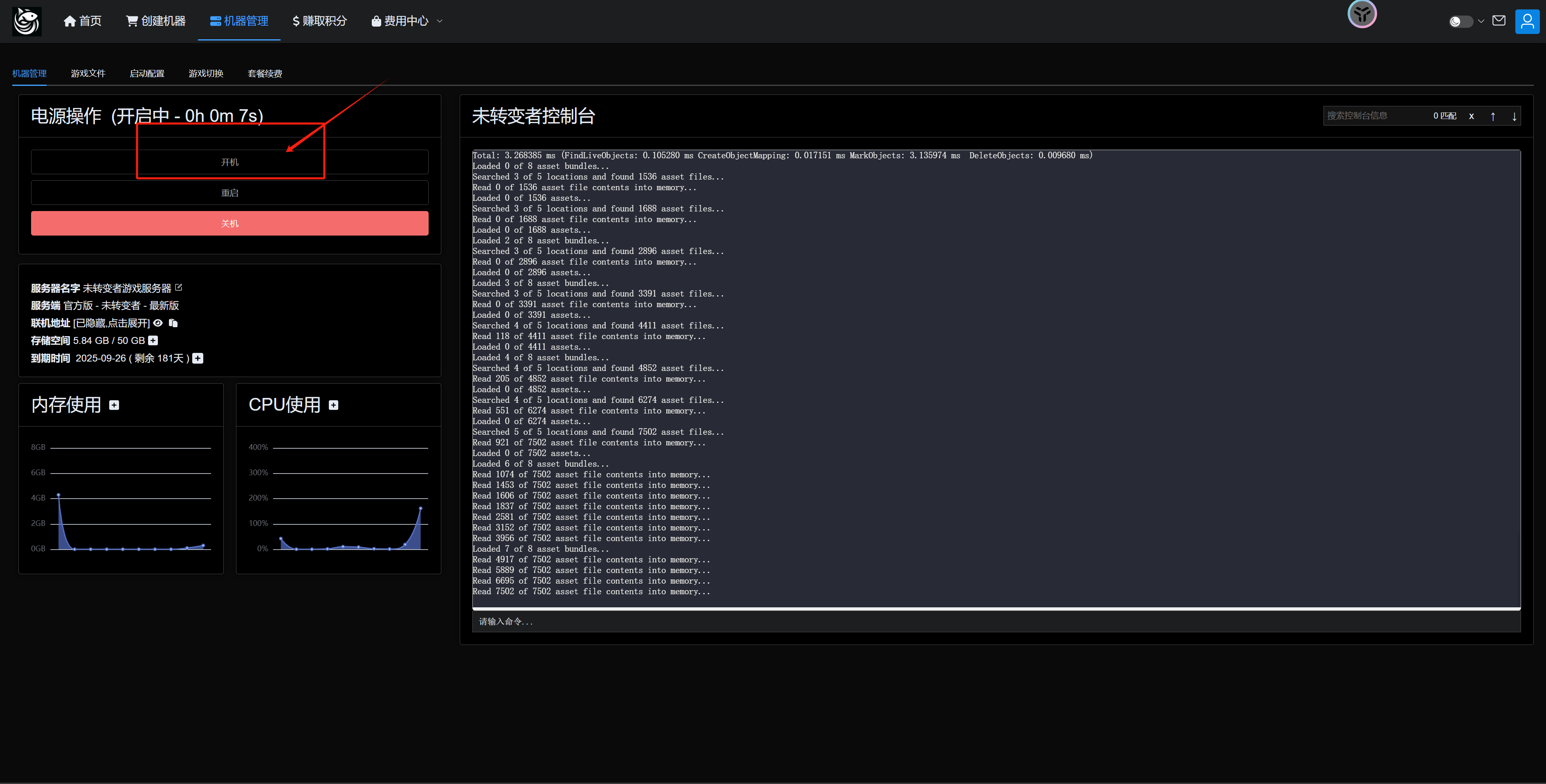Expand the 内存使用 chart with plus icon
Viewport: 1546px width, 784px height.
point(114,405)
